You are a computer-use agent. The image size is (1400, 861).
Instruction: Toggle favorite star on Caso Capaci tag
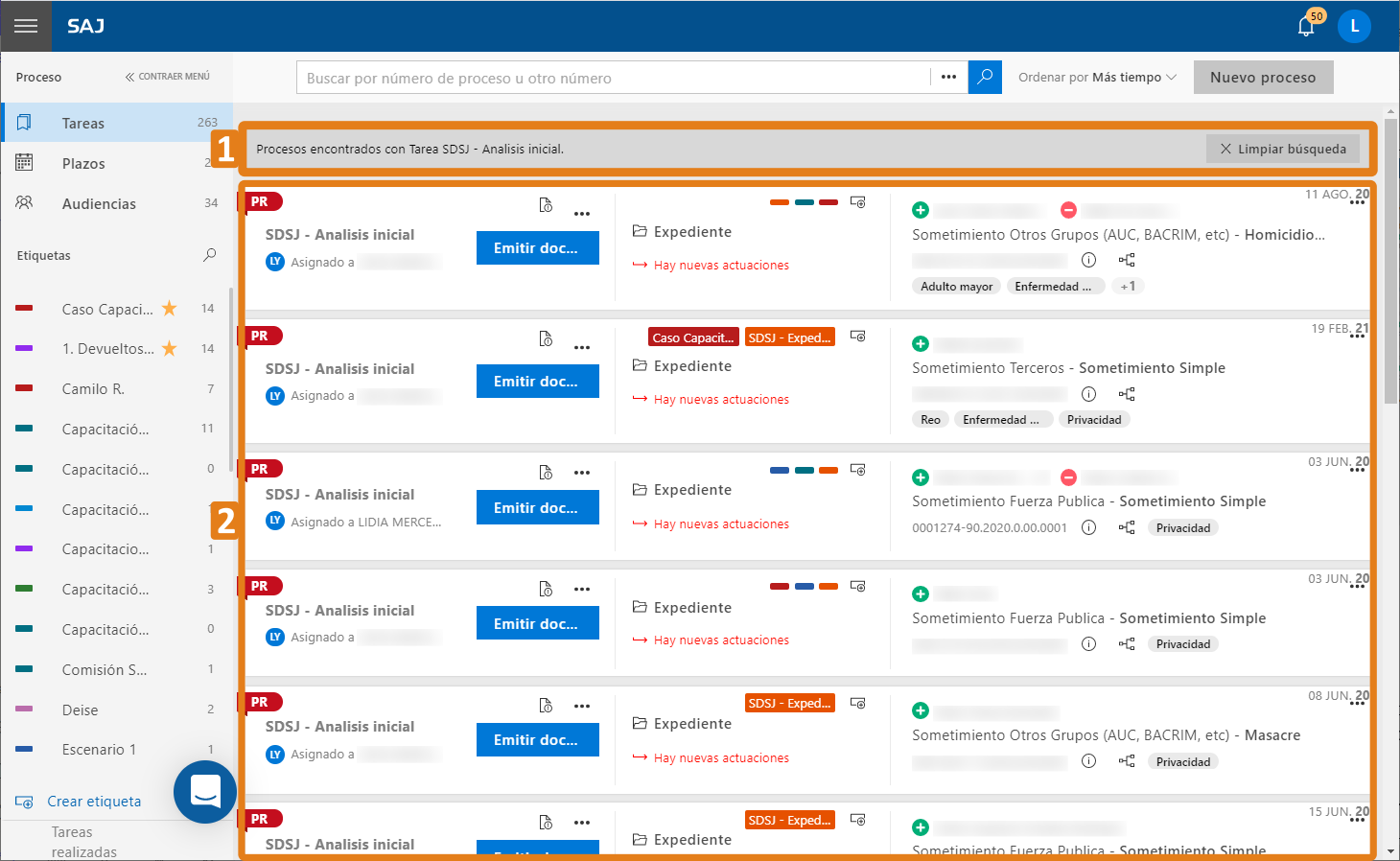tap(169, 308)
